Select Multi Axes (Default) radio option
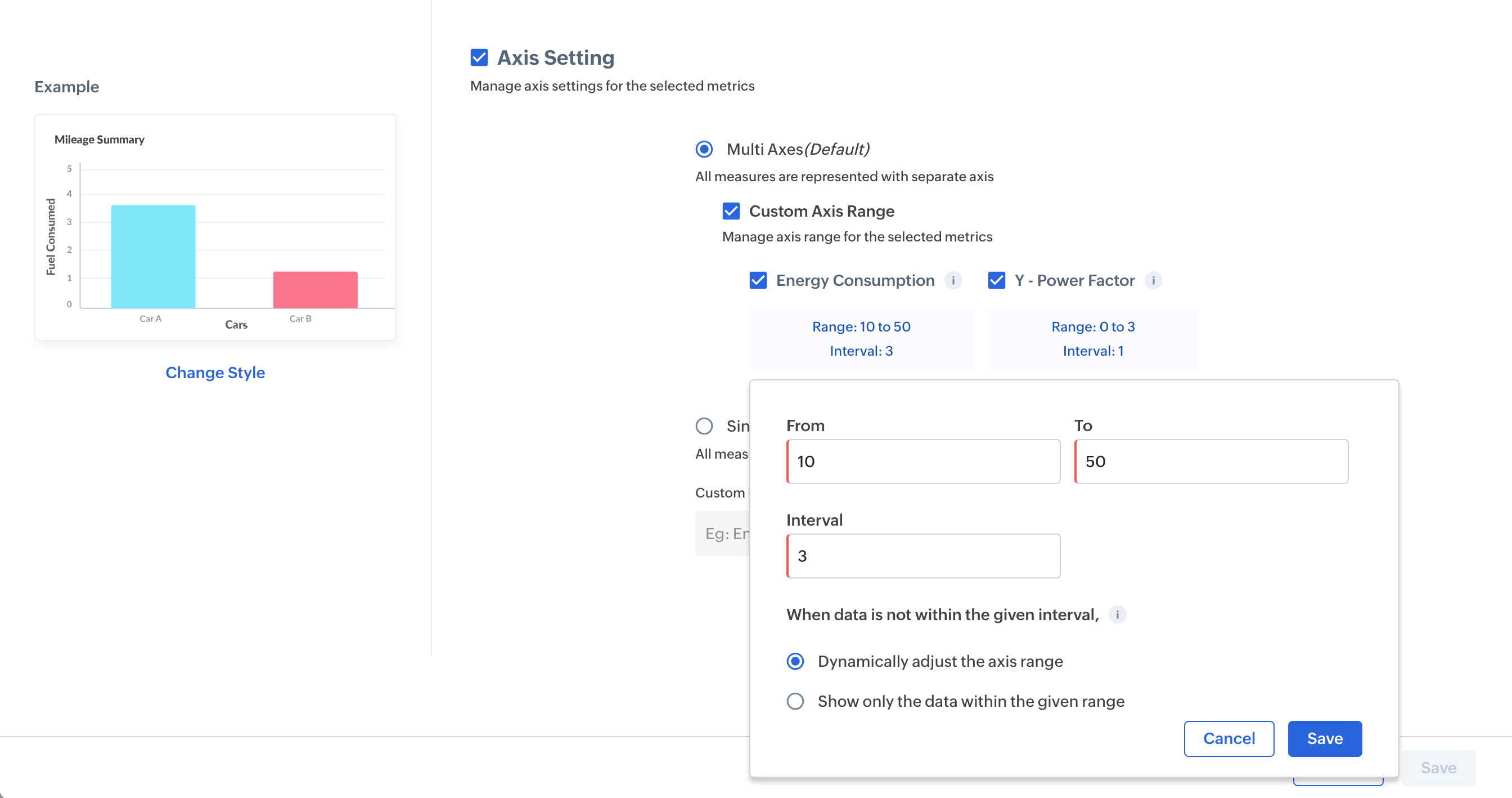 704,149
